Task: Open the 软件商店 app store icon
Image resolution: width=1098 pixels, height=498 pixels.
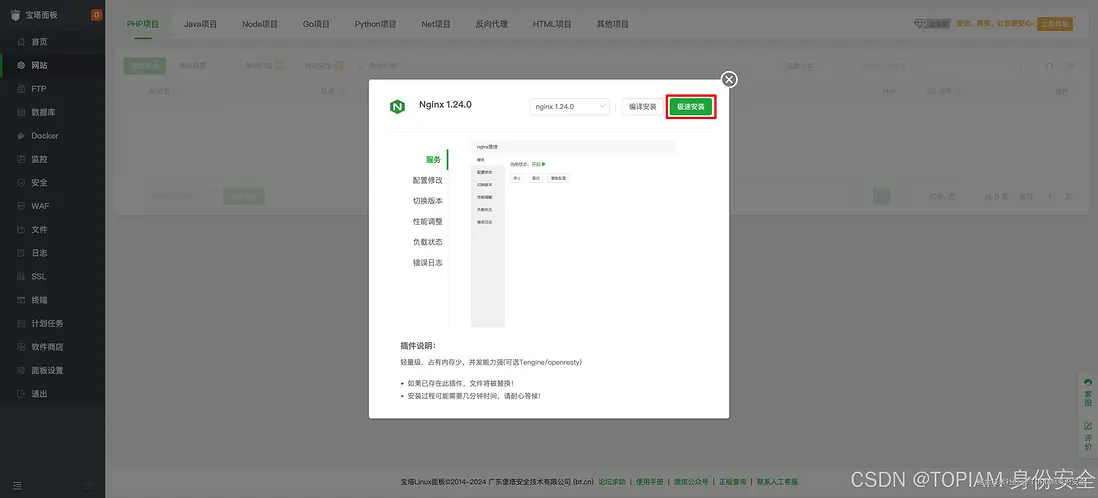Action: (x=20, y=347)
